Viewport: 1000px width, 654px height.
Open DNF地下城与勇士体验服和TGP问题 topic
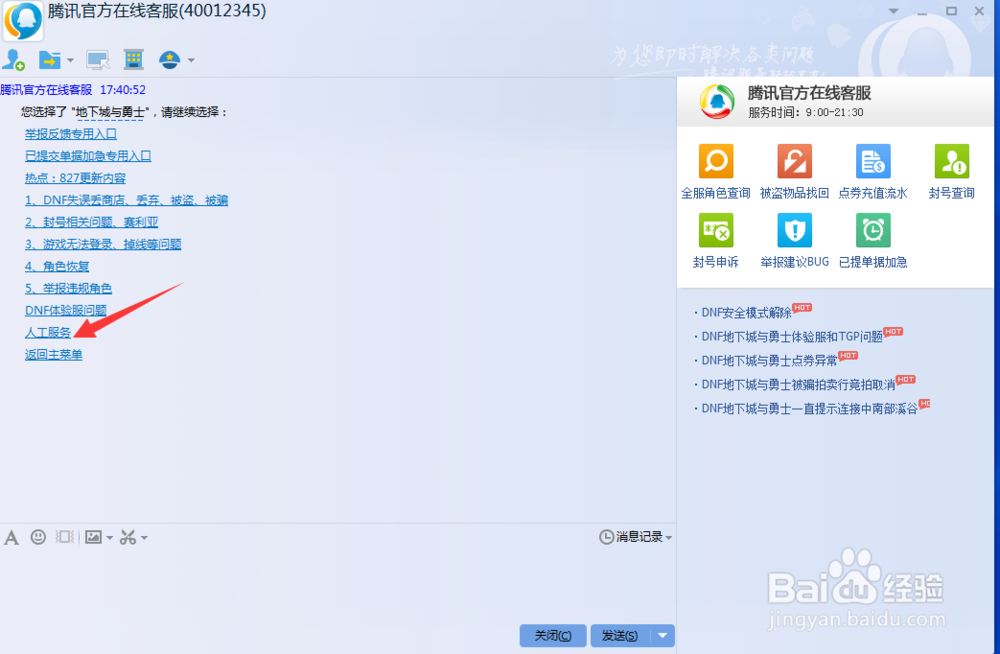click(791, 336)
